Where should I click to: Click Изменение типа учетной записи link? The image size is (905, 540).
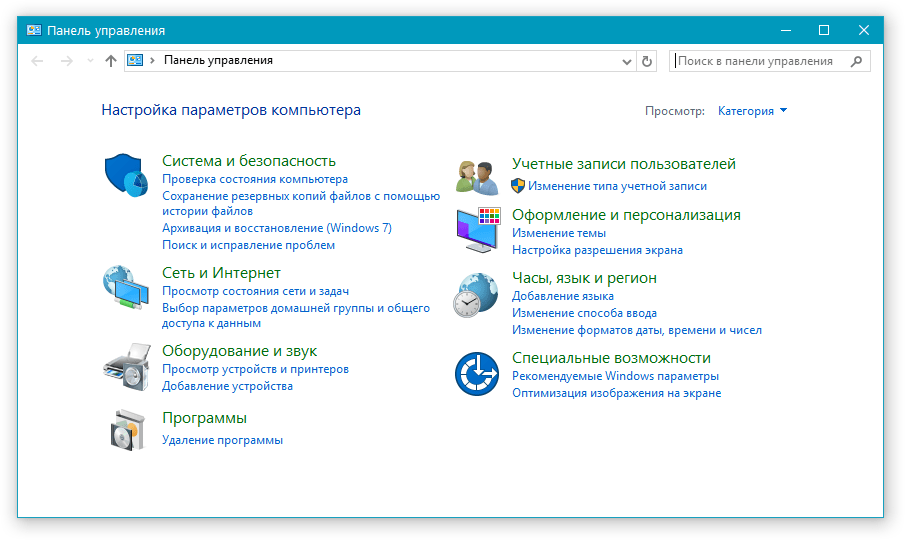click(x=617, y=186)
